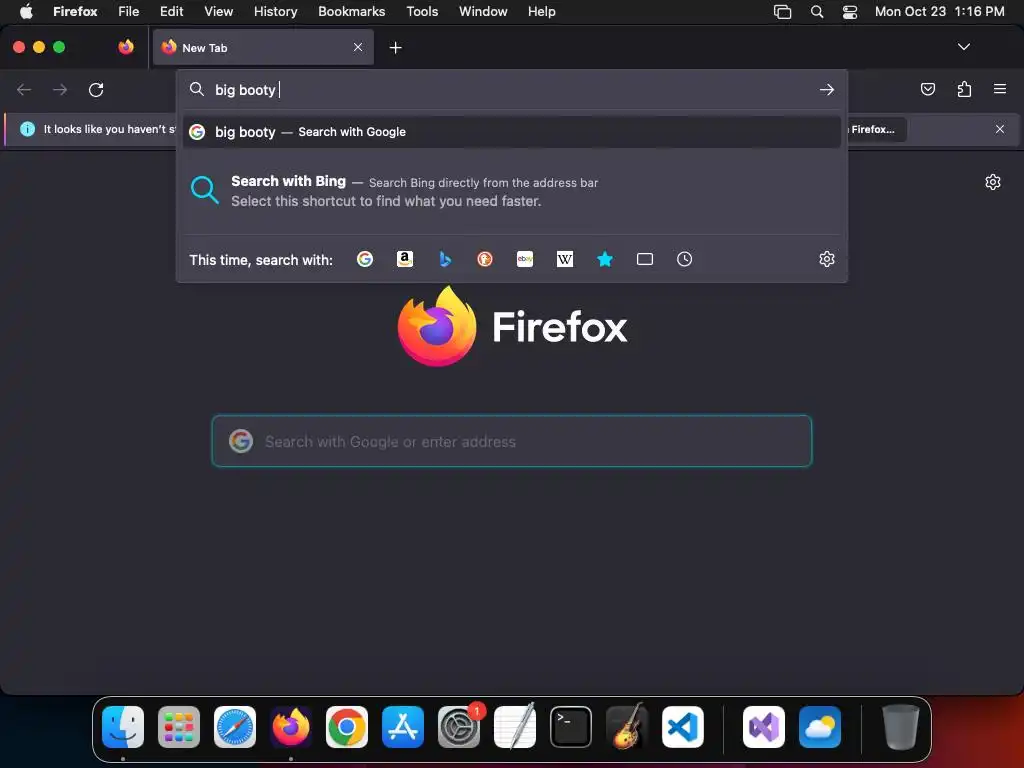The height and width of the screenshot is (768, 1024).
Task: Search this time with DuckDuckGo icon
Action: coord(485,259)
